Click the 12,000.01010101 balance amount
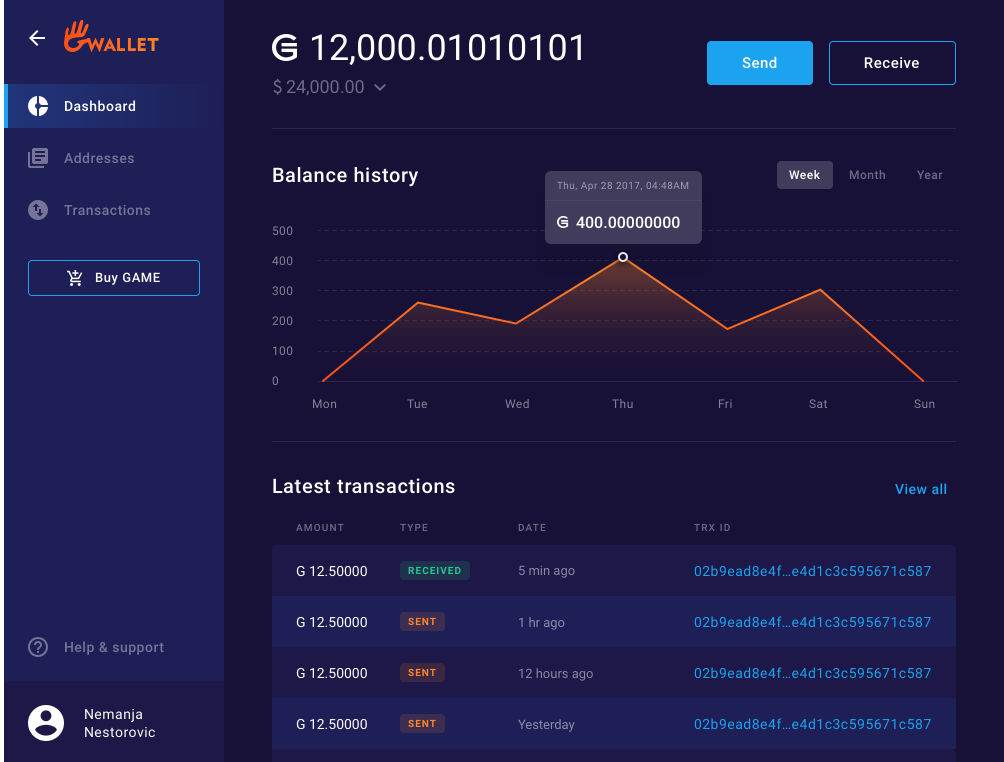Screen dimensions: 1004x762 click(x=448, y=48)
